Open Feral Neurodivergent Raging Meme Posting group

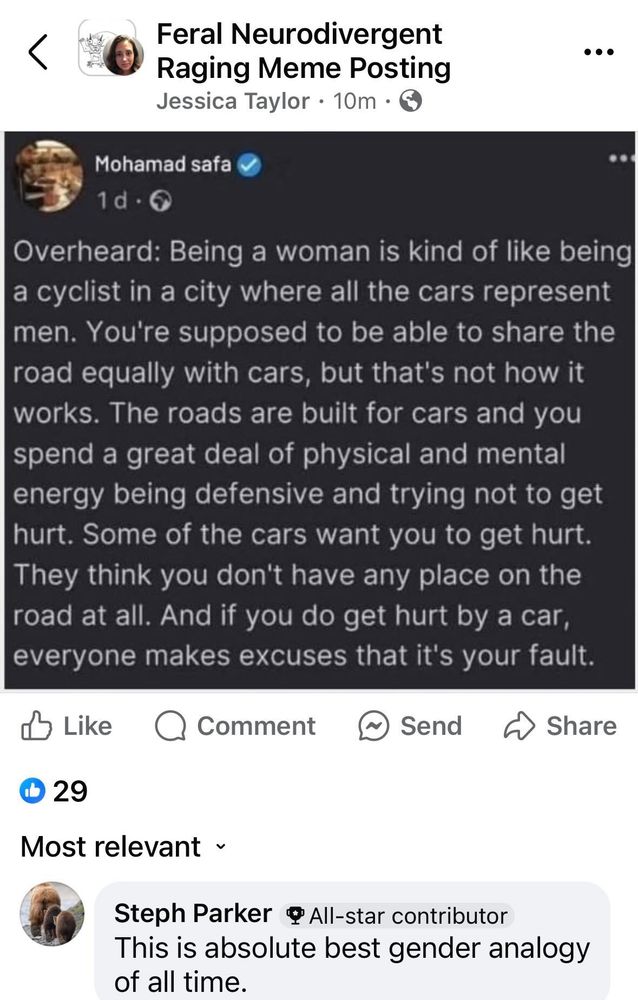304,50
